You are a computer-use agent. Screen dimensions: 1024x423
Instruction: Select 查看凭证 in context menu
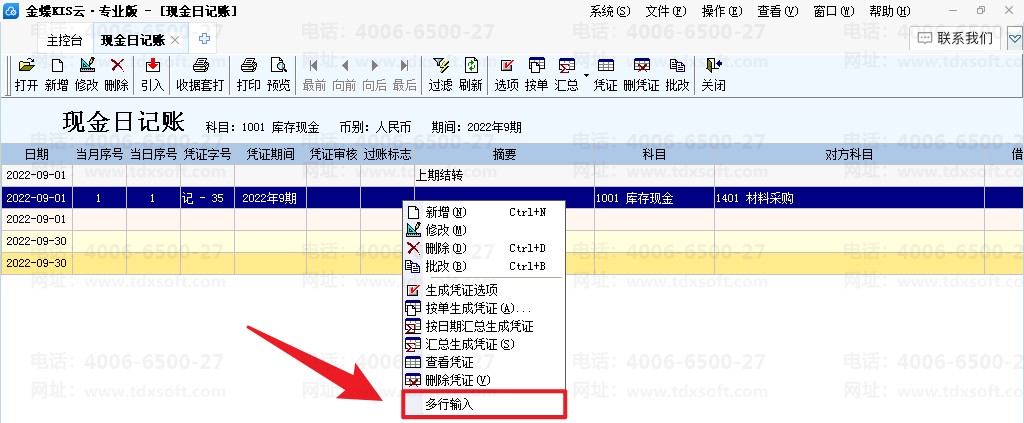click(x=483, y=362)
